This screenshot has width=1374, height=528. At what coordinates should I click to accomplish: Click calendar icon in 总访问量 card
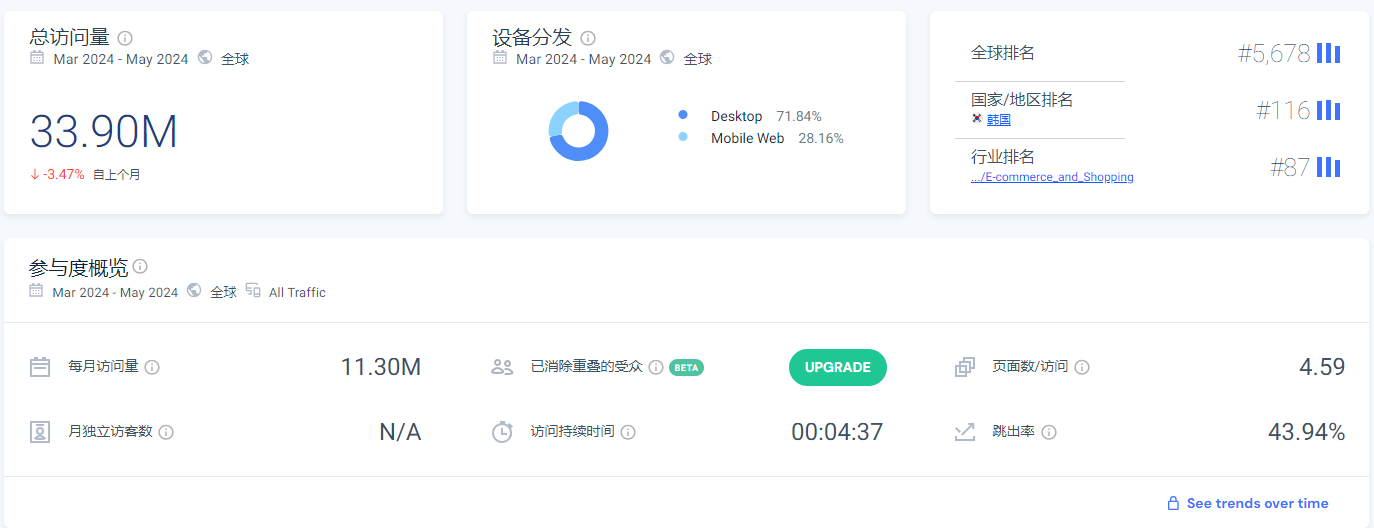click(x=37, y=58)
